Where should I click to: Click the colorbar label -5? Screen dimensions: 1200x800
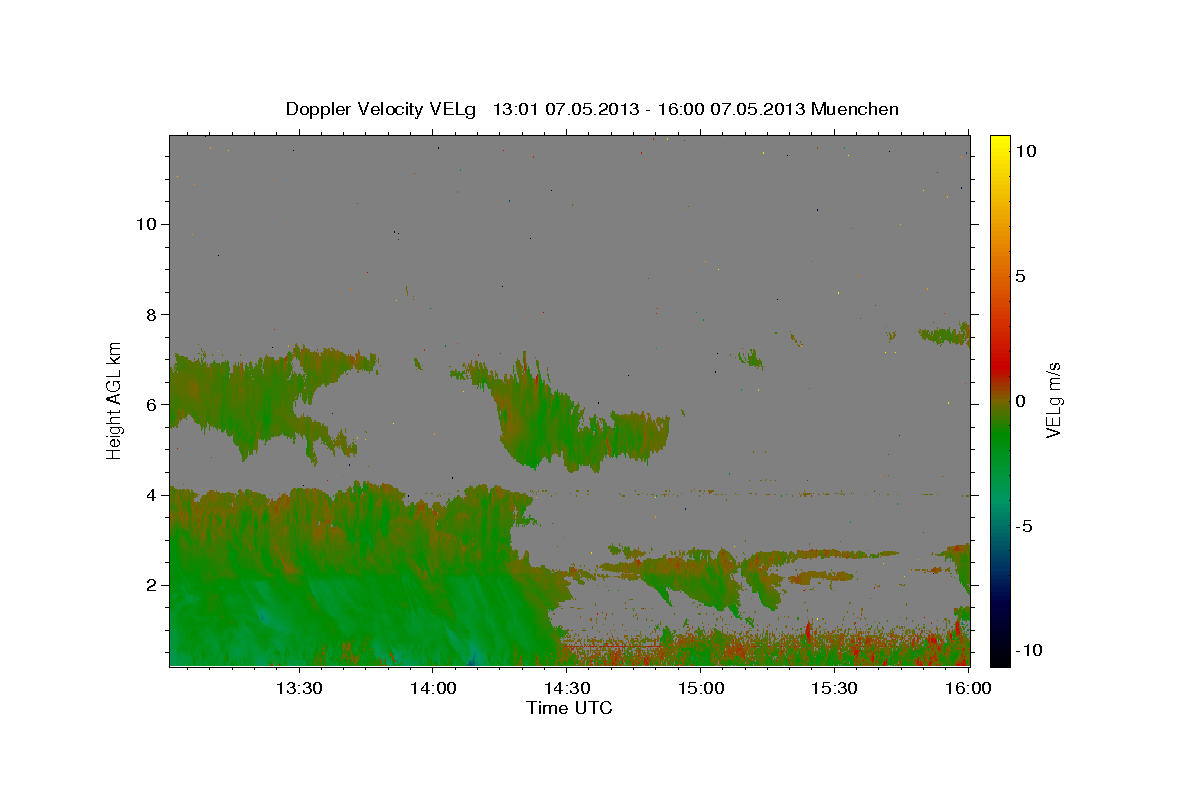(x=1023, y=526)
